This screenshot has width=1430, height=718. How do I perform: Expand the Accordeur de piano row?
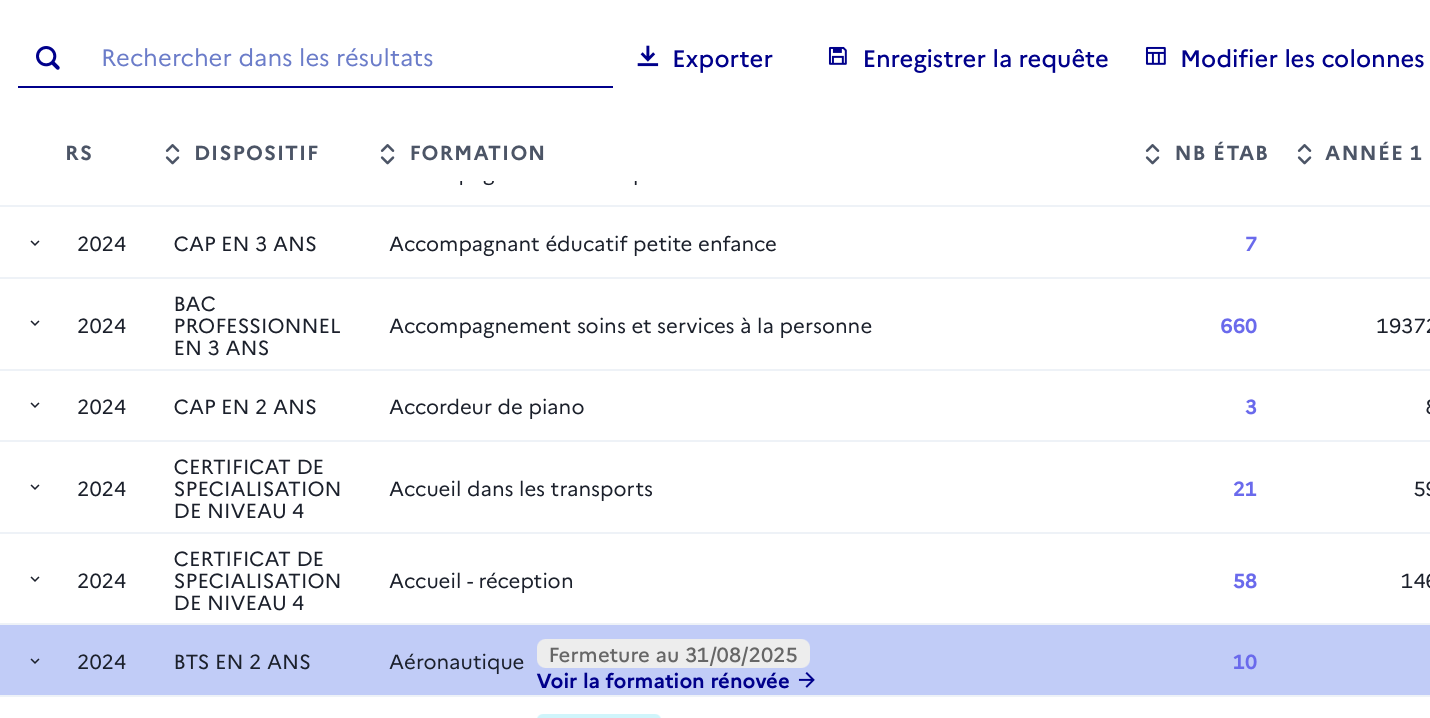(35, 406)
